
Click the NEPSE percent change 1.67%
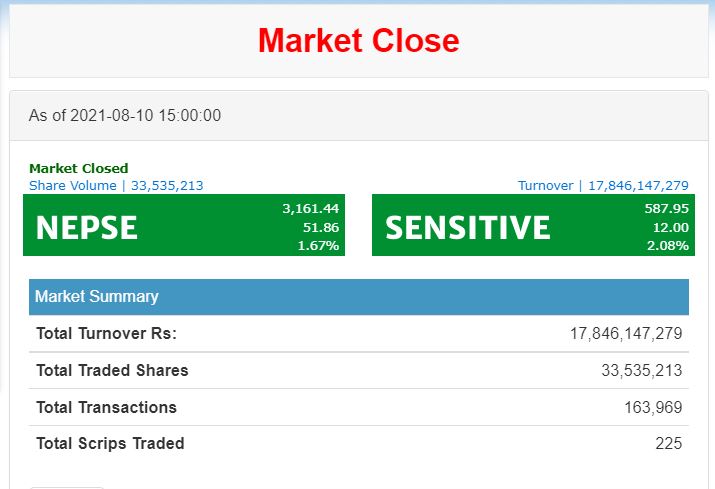pyautogui.click(x=318, y=245)
